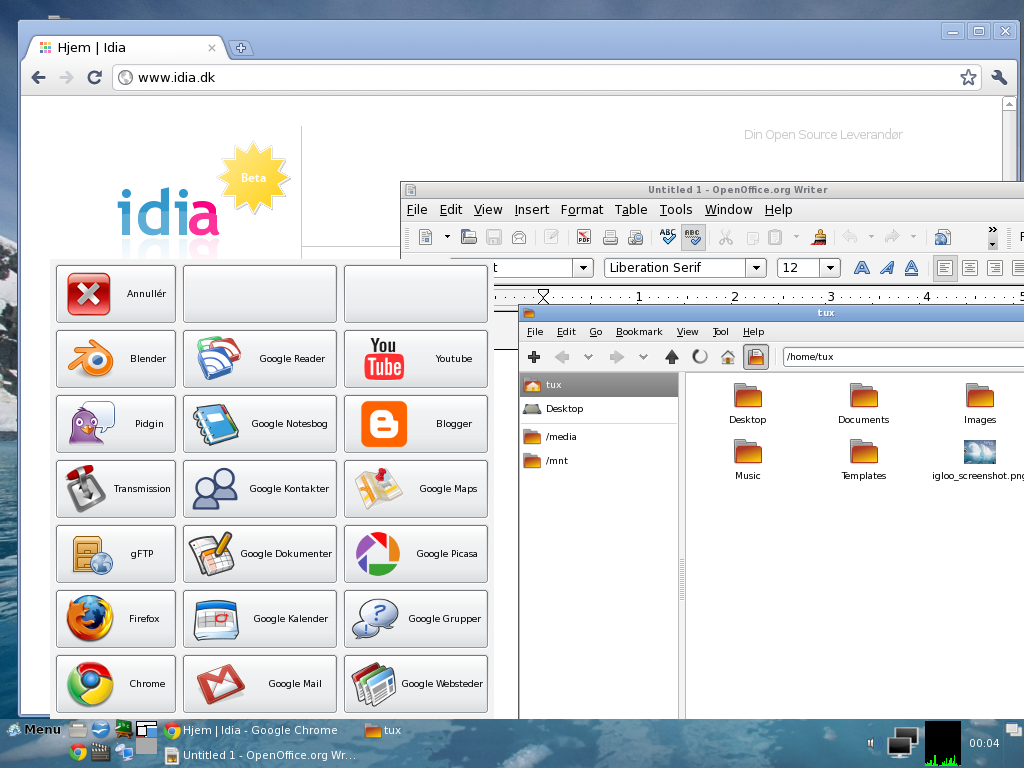
Task: Select the Images folder in file manager
Action: [980, 404]
